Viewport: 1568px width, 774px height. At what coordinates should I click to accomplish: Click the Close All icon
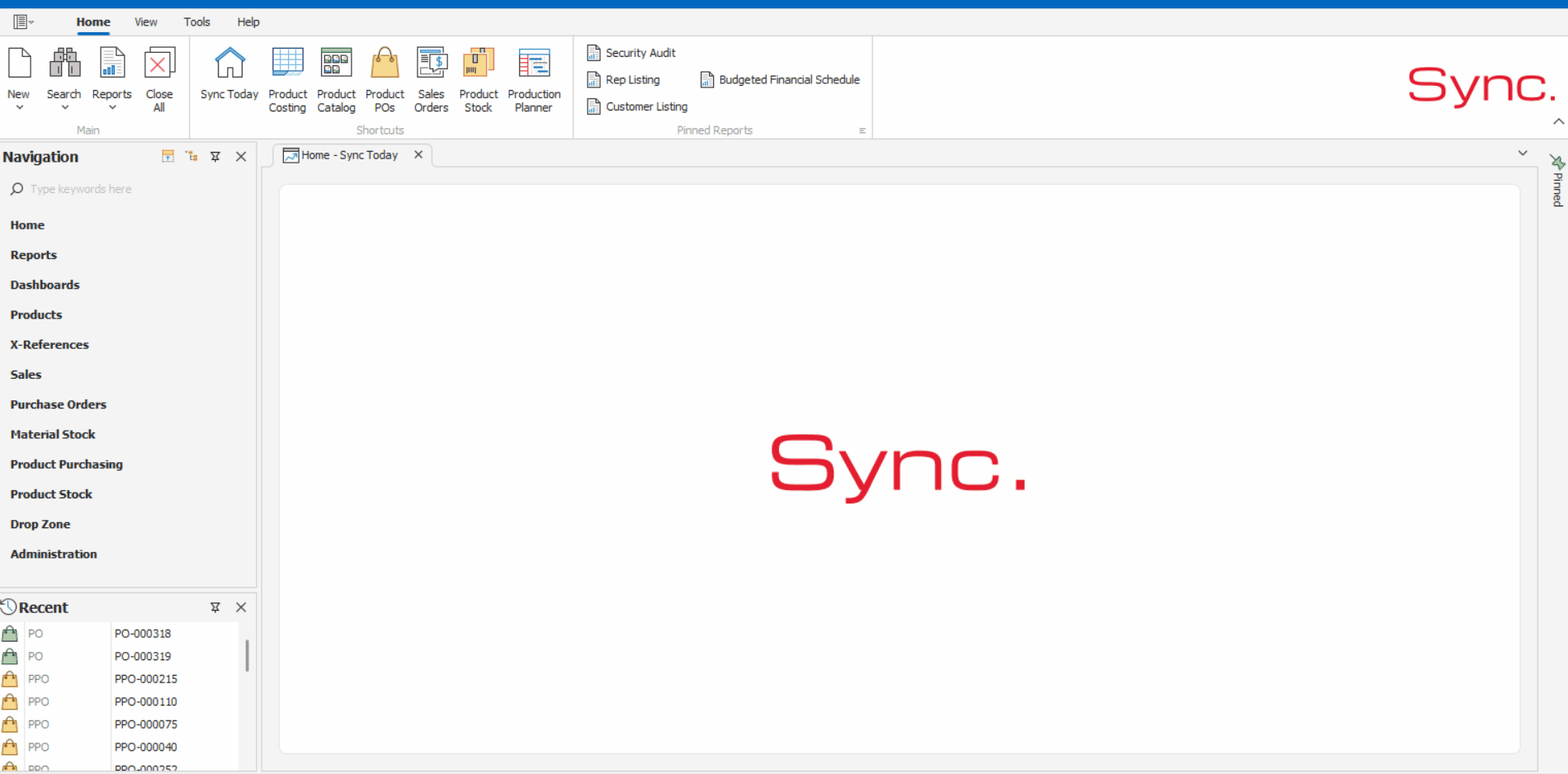159,64
